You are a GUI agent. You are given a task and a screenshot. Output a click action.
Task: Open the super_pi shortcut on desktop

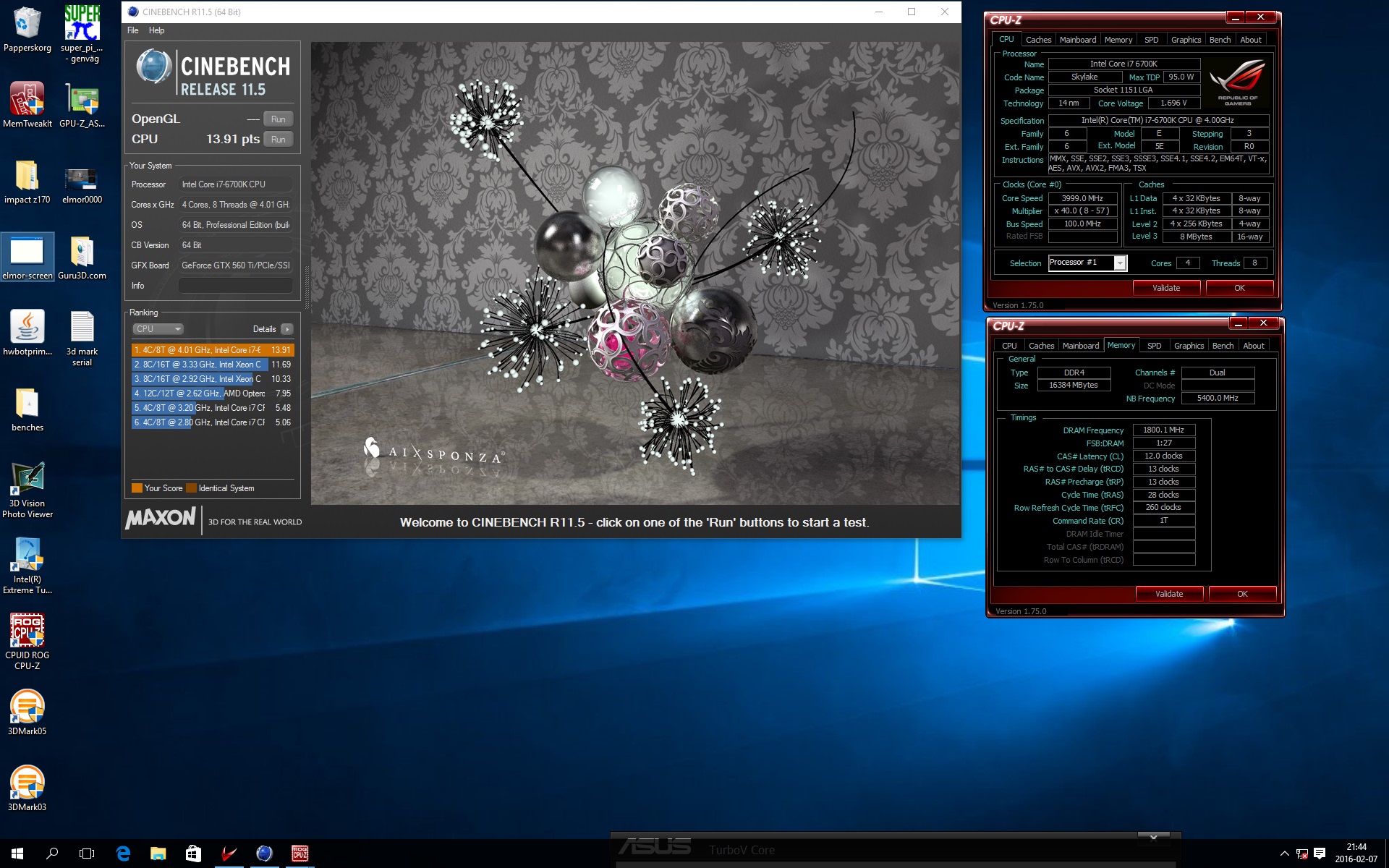(82, 33)
